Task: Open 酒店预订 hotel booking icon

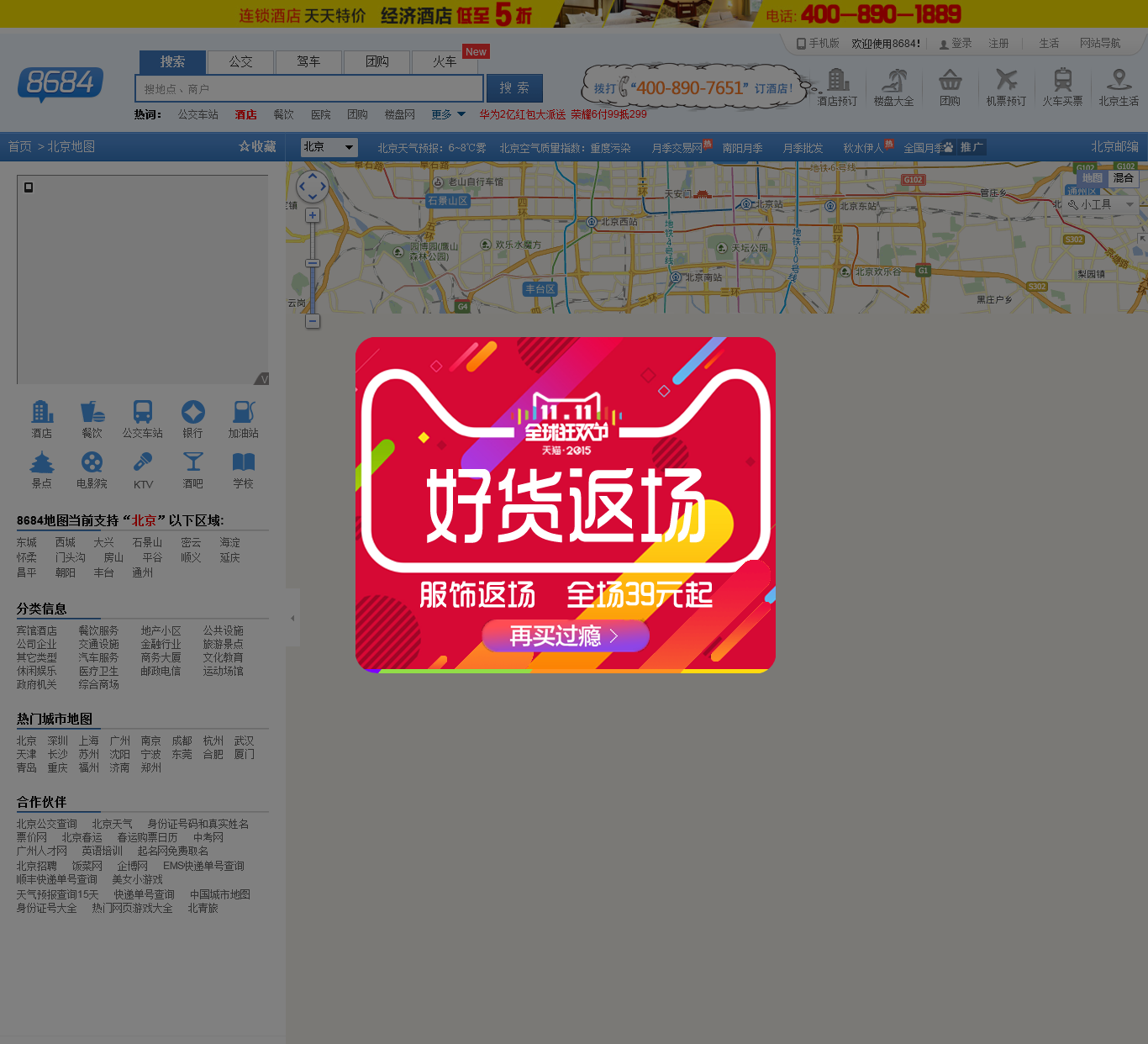Action: pos(838,80)
